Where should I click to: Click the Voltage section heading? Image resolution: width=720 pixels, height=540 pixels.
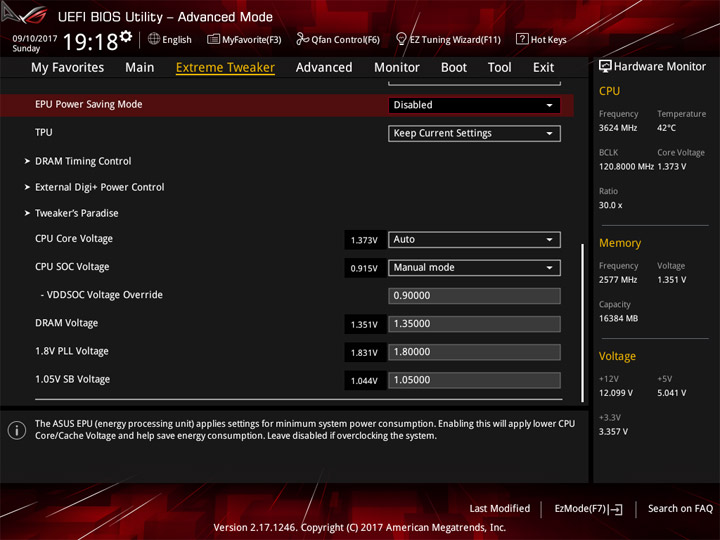click(x=617, y=356)
